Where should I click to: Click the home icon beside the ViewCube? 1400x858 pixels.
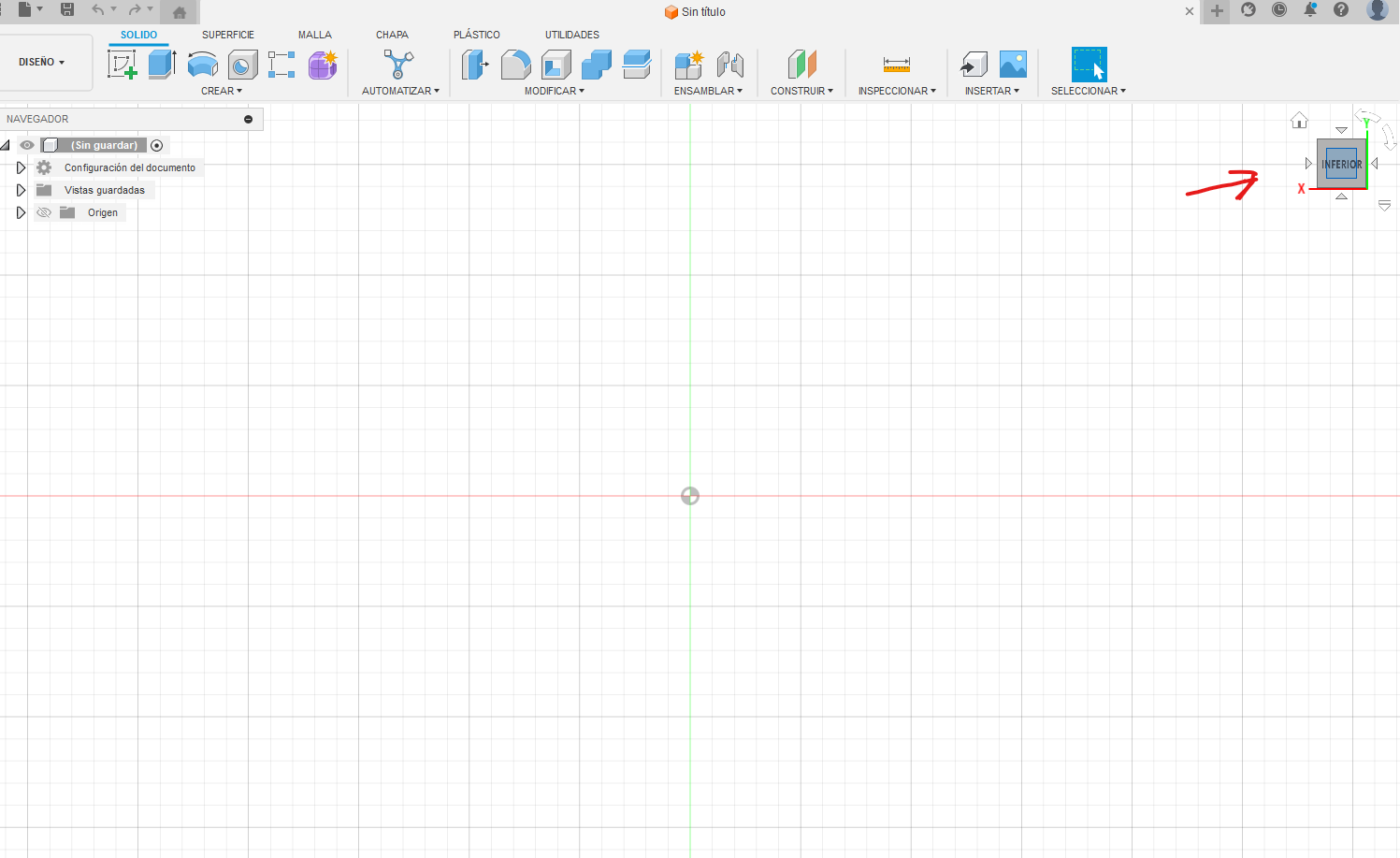click(x=1299, y=120)
